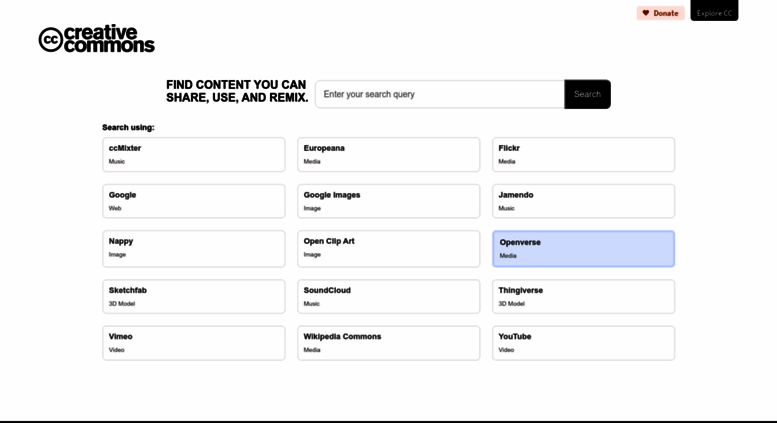Click the heart Donate button
Image resolution: width=777 pixels, height=423 pixels.
click(x=661, y=13)
